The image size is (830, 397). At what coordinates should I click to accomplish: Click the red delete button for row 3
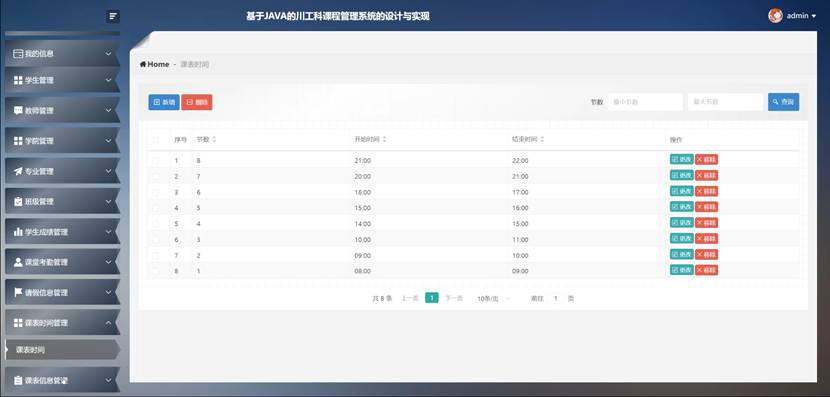pos(707,191)
